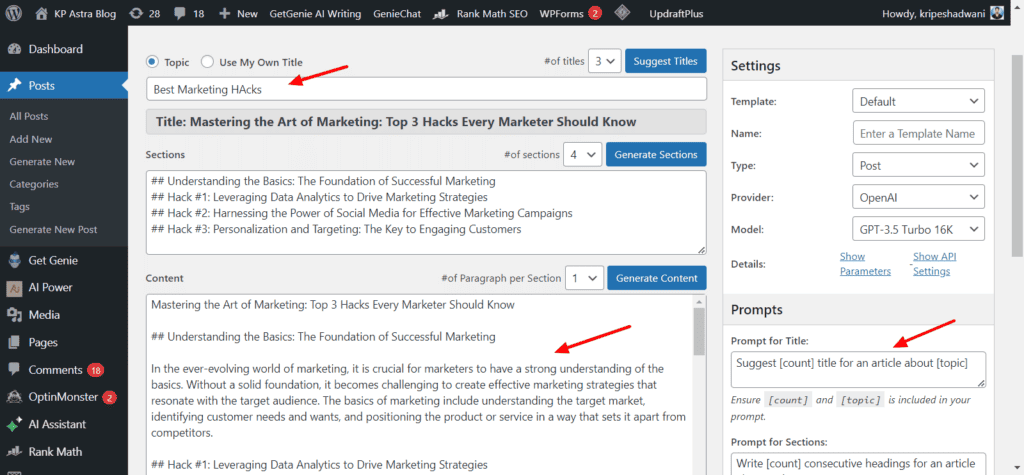Click the Dashboard icon in sidebar

tap(15, 49)
